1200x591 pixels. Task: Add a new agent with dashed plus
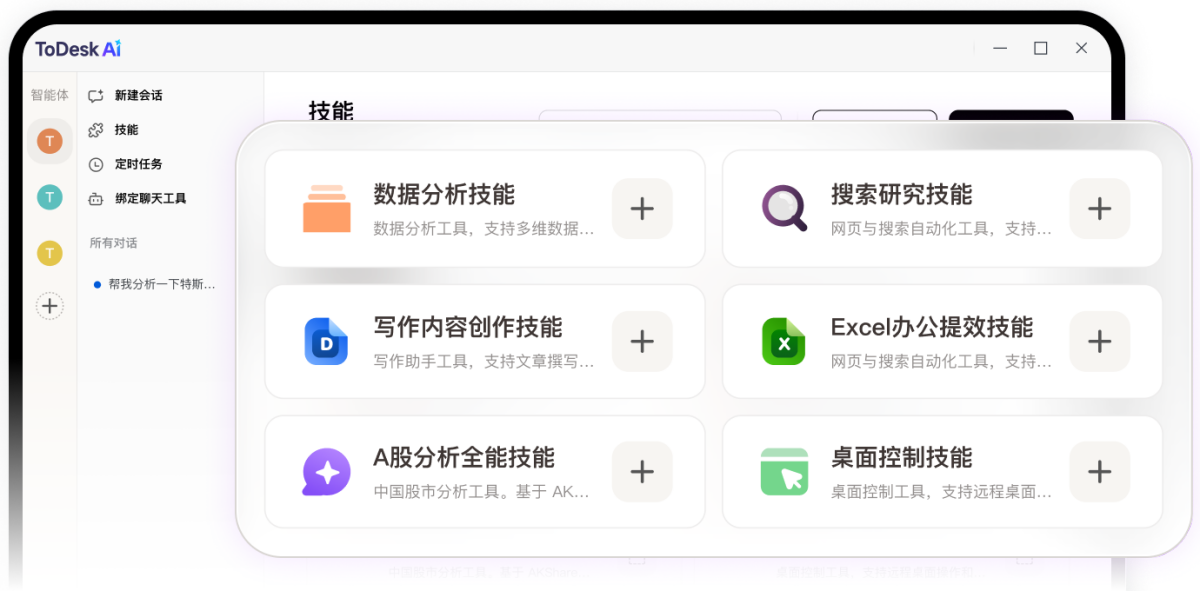coord(49,306)
